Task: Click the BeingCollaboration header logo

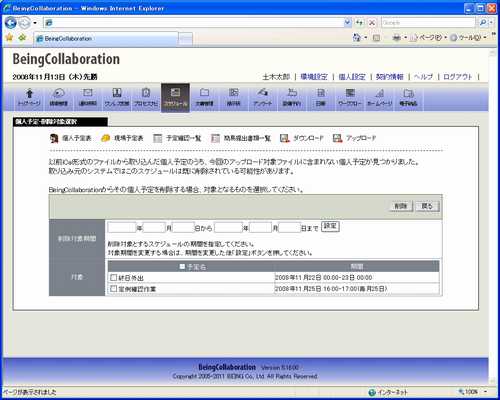Action: click(x=66, y=59)
